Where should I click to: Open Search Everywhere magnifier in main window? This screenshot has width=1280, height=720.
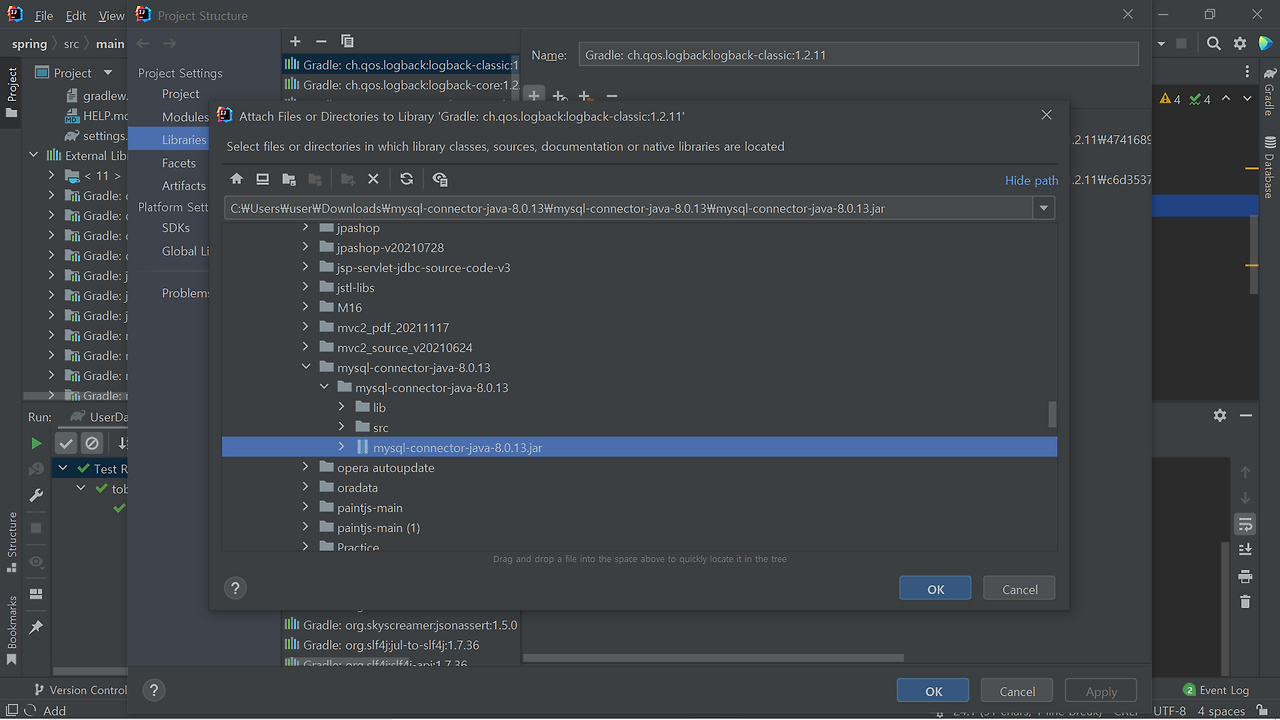pos(1213,43)
